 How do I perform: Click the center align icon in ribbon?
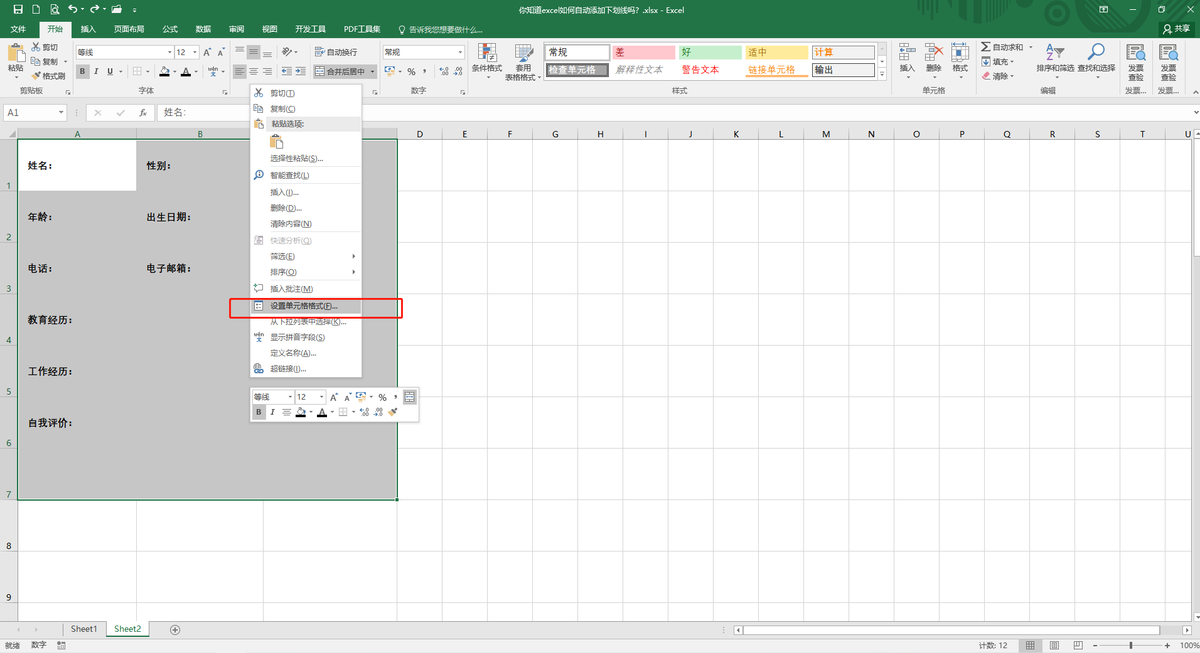(253, 71)
